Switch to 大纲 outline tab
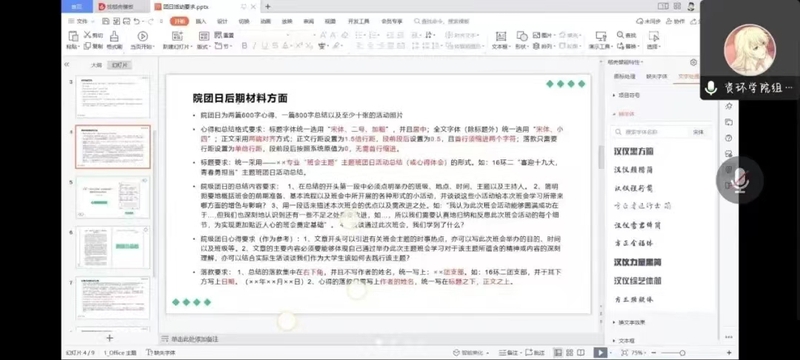This screenshot has width=800, height=360. [x=96, y=65]
